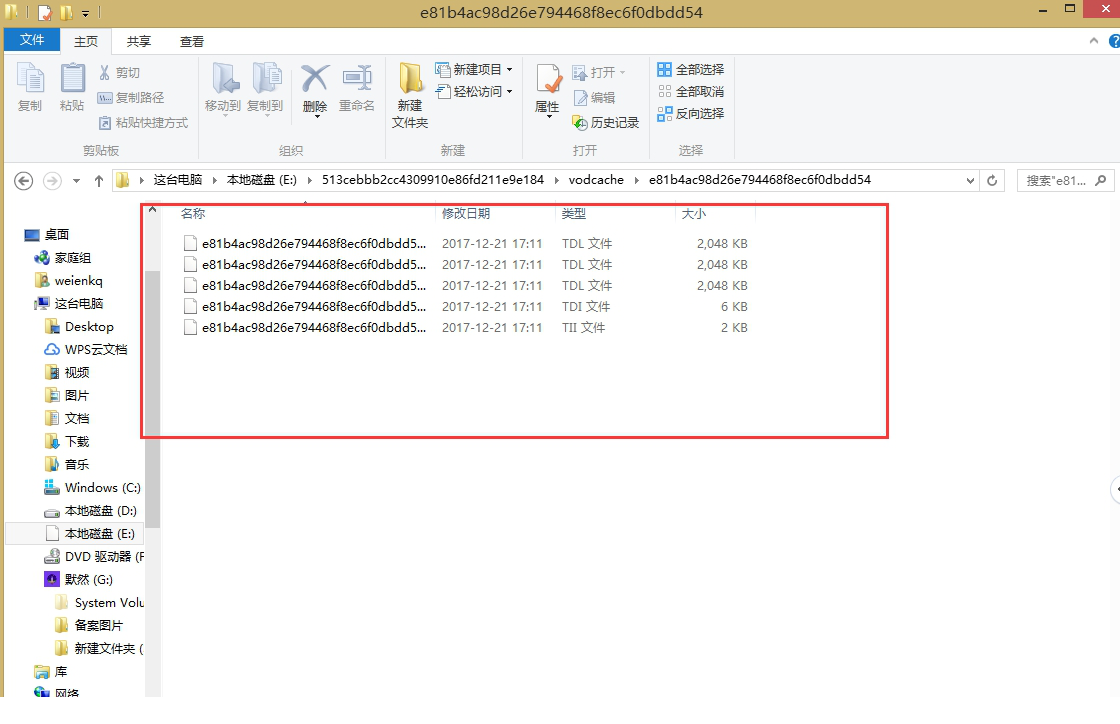Switch to the Home (主页) tab

pyautogui.click(x=86, y=41)
